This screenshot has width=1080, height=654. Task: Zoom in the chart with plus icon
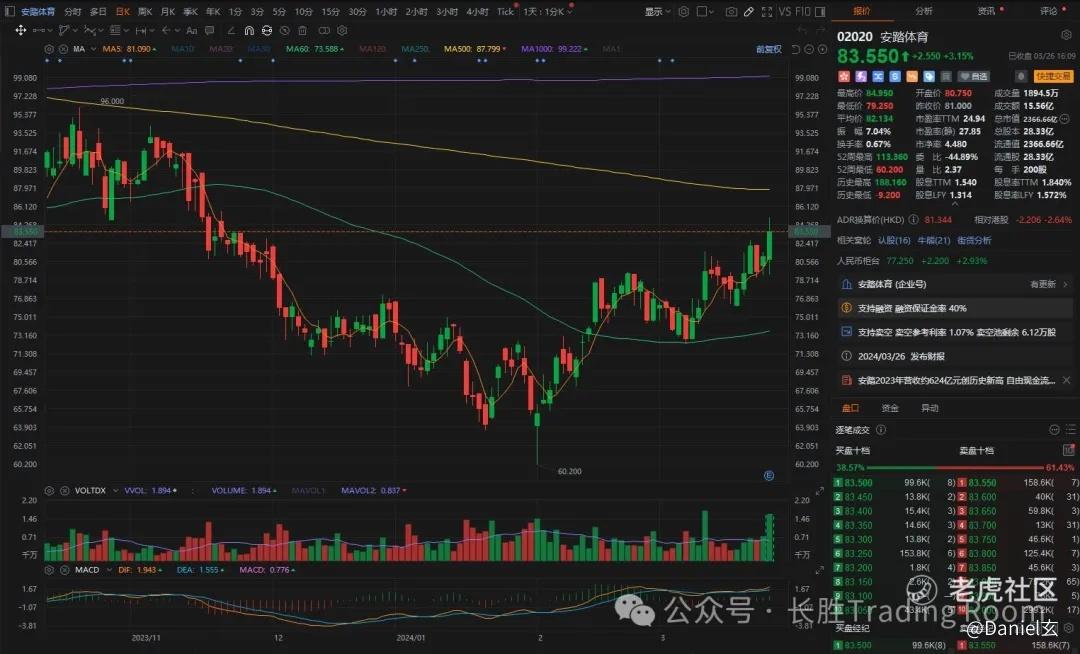tap(822, 49)
